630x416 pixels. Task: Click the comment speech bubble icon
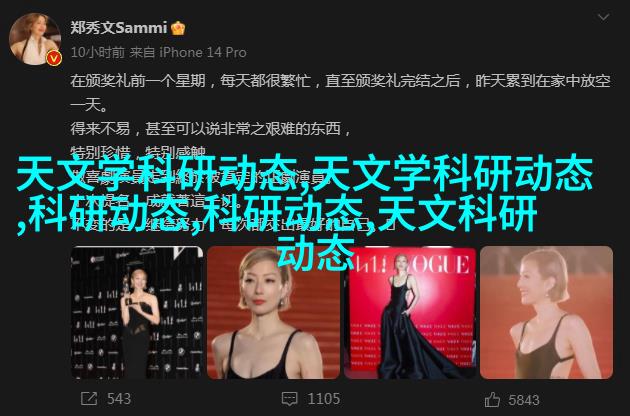point(289,399)
